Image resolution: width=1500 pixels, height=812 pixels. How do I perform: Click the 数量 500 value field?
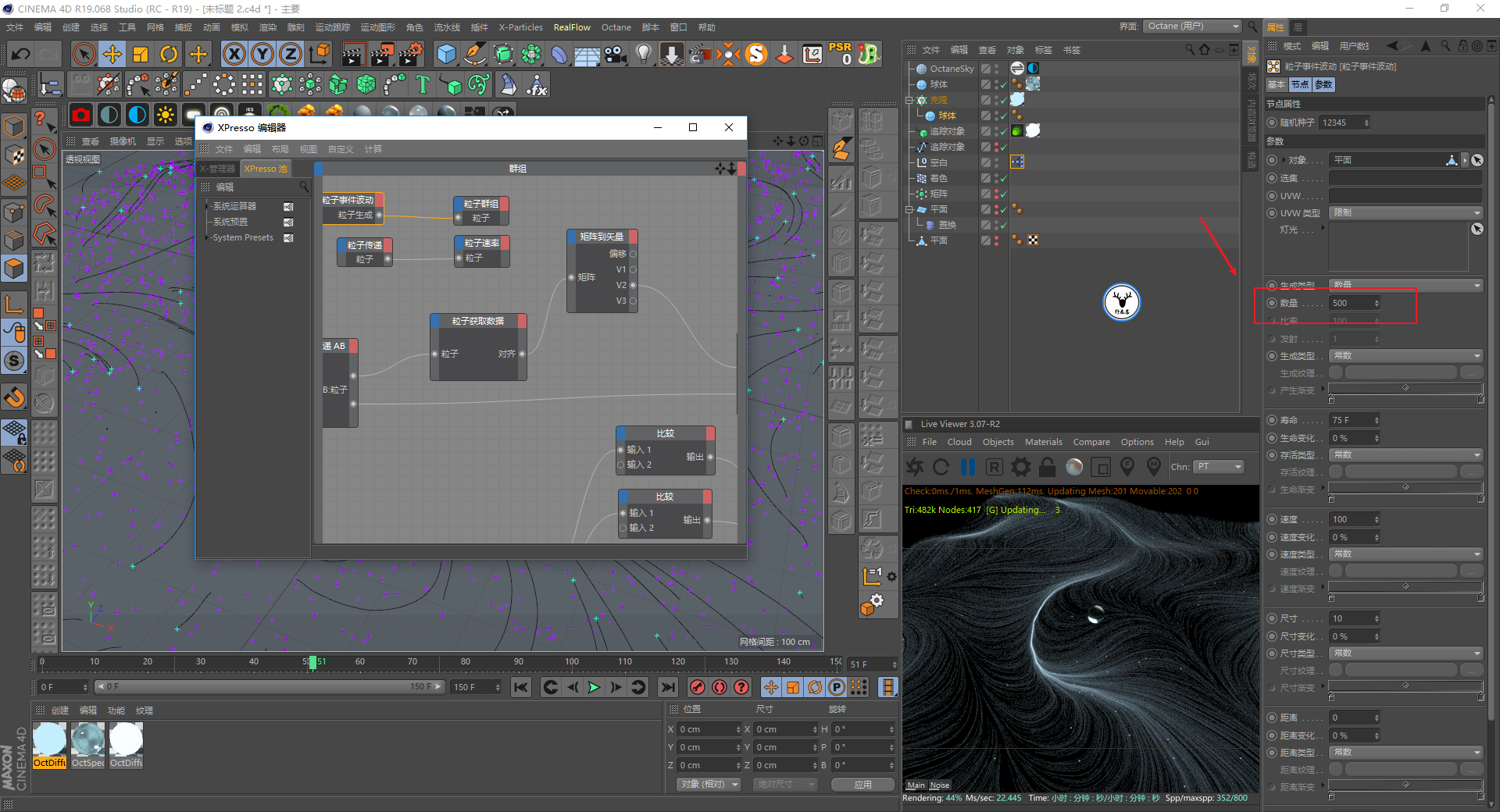1354,303
